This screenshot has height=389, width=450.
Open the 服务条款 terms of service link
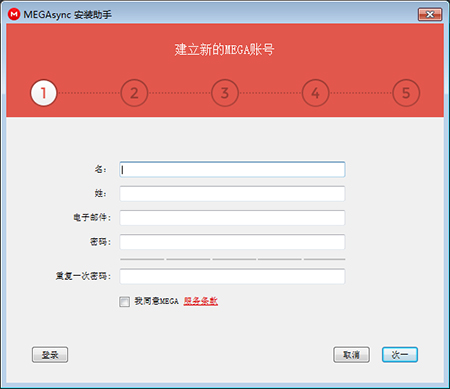coord(201,301)
